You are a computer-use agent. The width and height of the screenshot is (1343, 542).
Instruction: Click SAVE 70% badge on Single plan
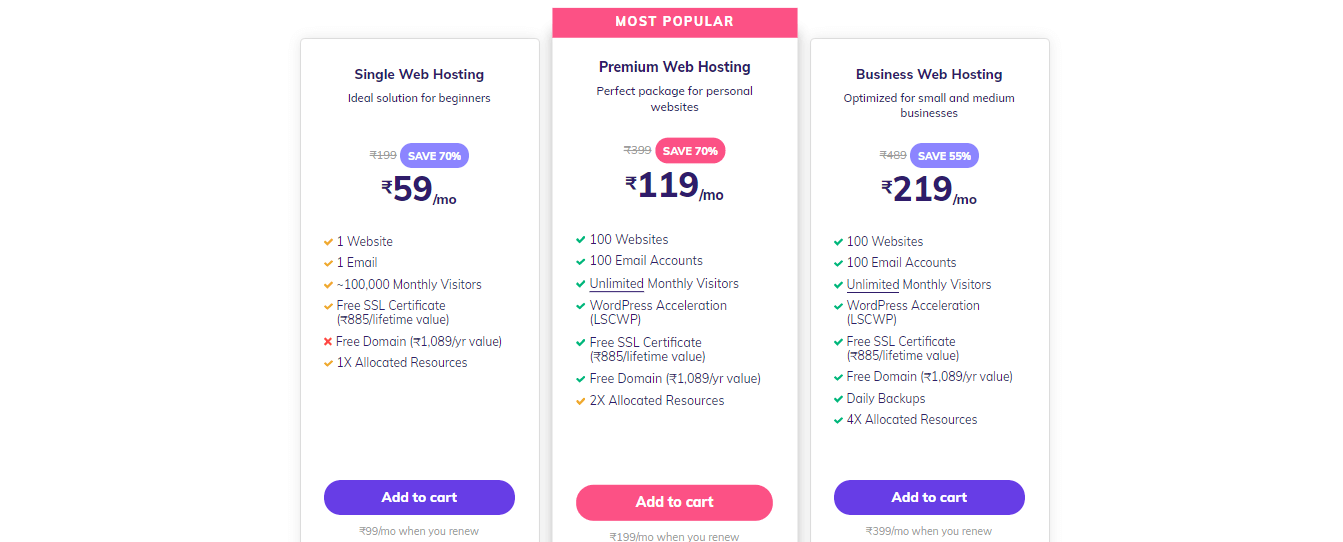(x=435, y=156)
